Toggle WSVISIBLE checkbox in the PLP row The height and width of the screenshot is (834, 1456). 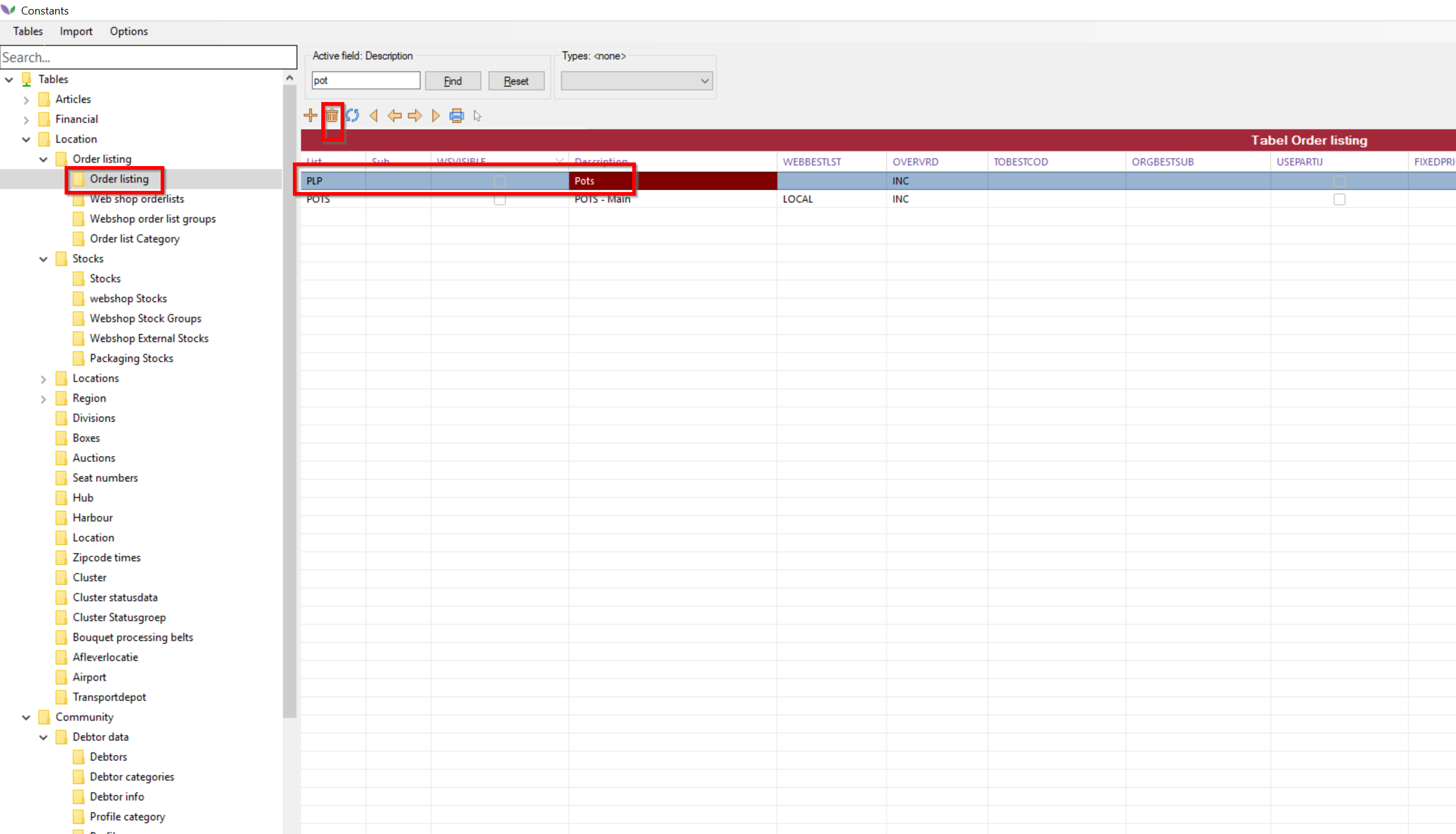click(x=499, y=181)
